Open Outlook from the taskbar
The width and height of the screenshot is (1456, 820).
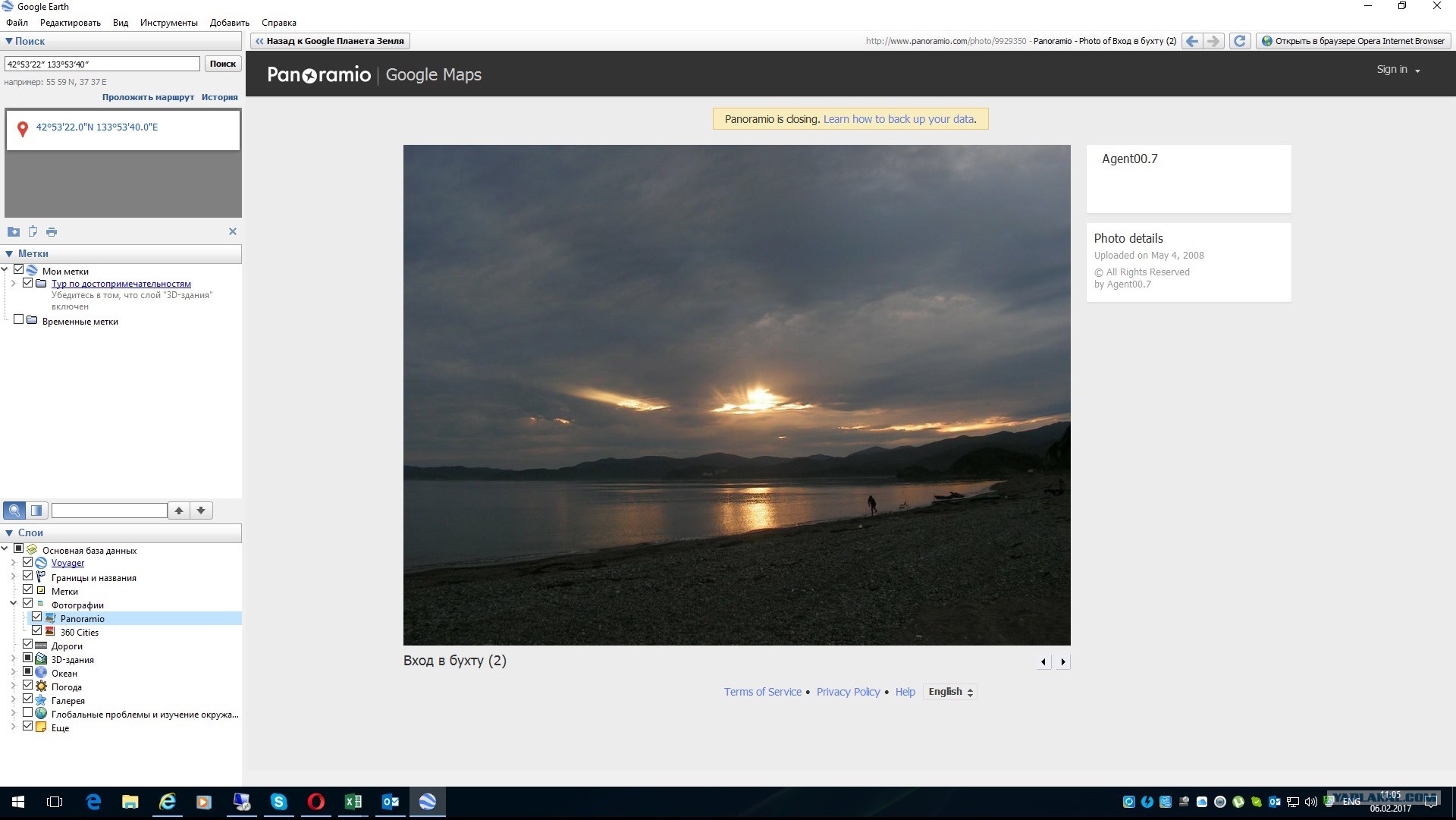pyautogui.click(x=391, y=802)
